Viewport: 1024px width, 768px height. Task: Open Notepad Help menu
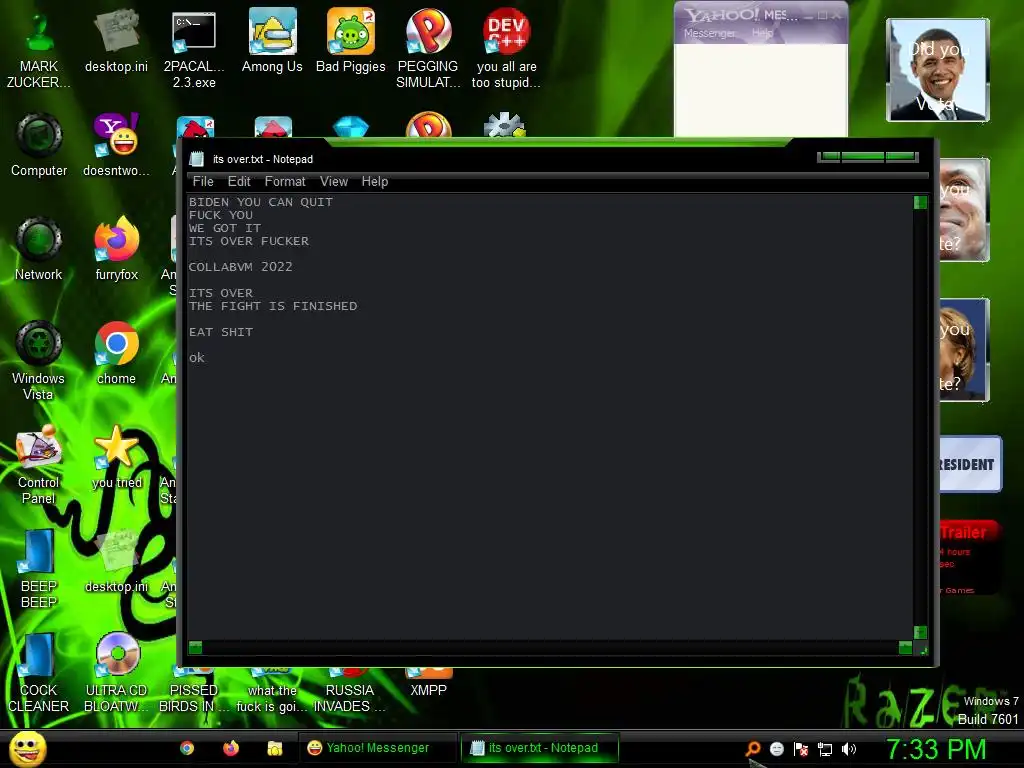point(375,182)
